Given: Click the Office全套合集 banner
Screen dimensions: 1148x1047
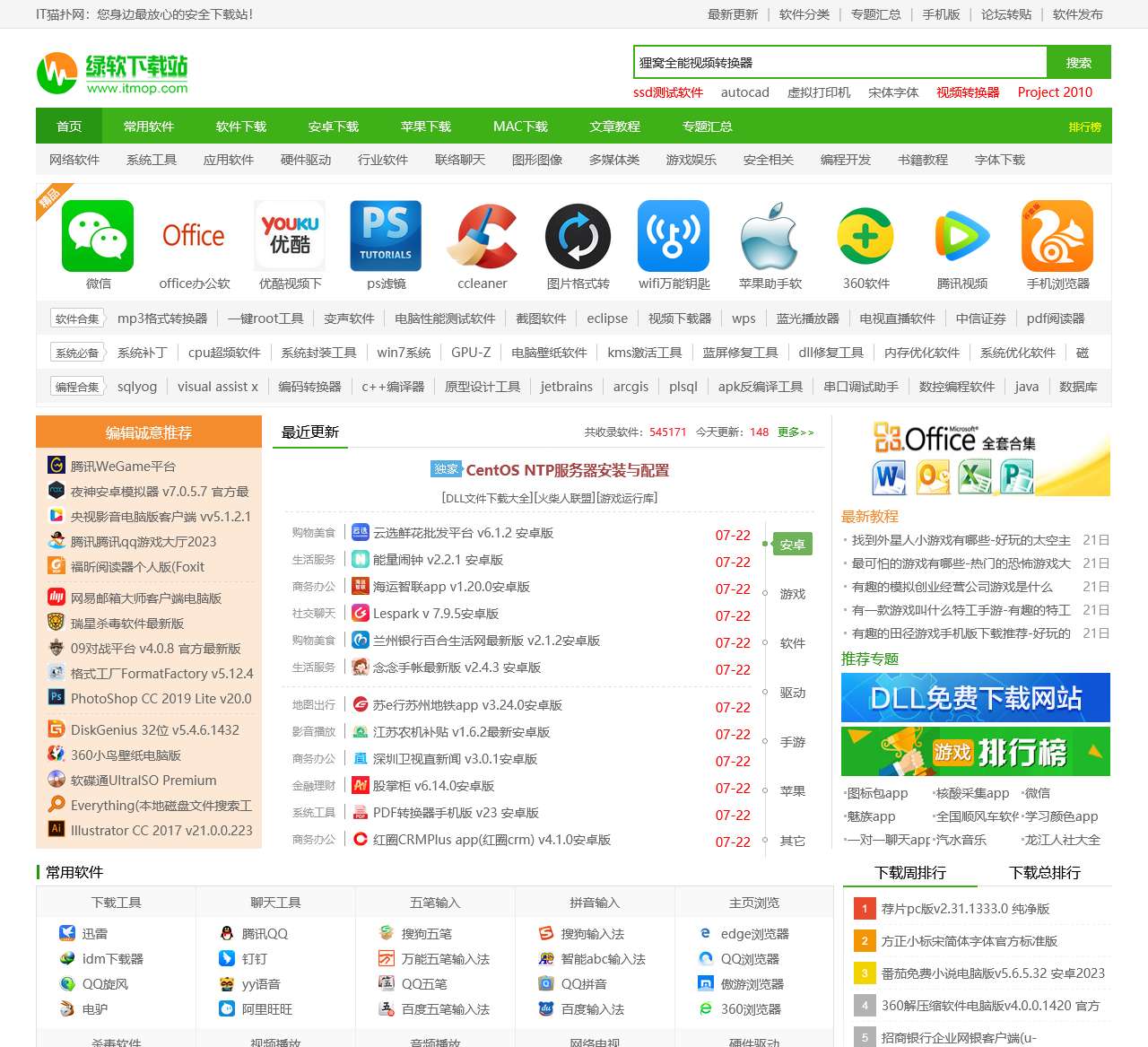Looking at the screenshot, I should coord(976,458).
